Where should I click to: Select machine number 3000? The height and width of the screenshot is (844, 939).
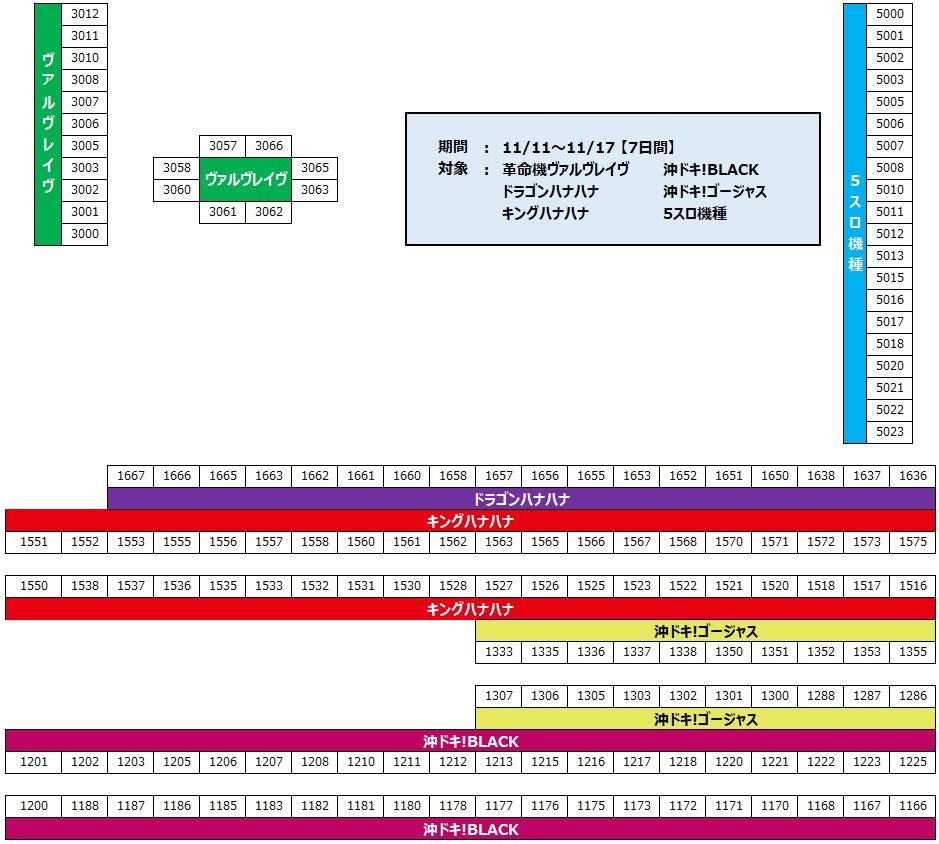point(85,234)
